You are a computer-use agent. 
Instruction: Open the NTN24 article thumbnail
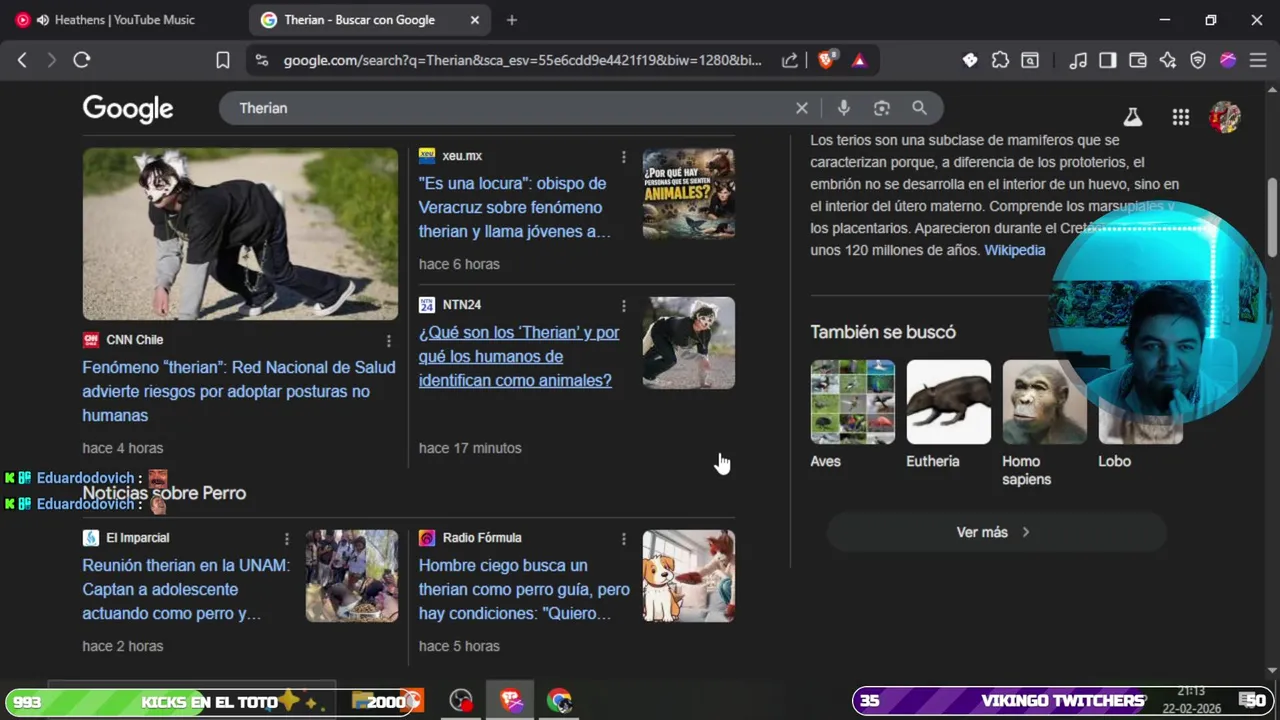(688, 342)
